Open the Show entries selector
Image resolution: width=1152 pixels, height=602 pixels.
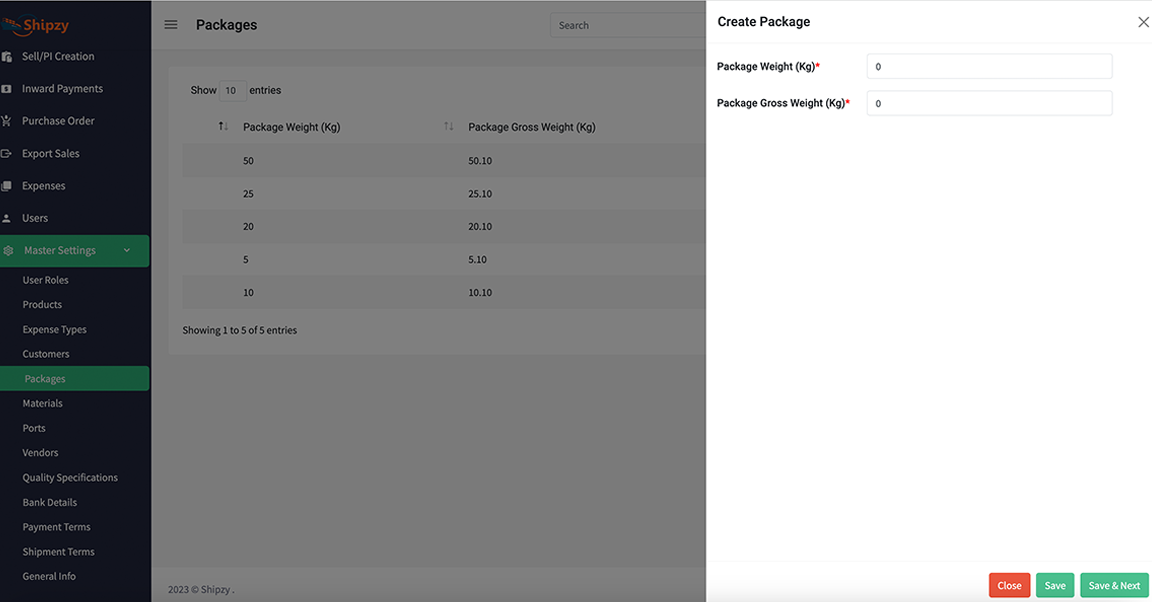tap(232, 90)
